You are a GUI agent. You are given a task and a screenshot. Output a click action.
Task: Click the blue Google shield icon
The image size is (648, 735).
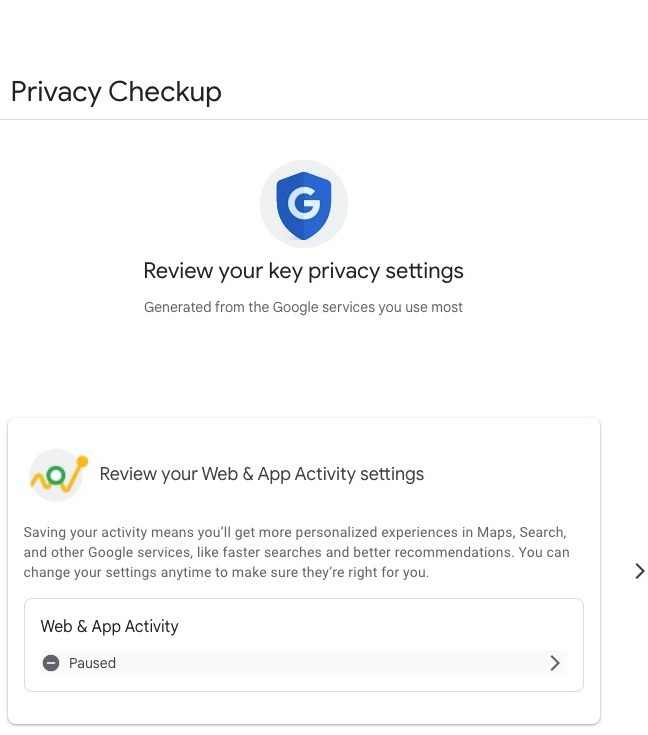coord(303,204)
